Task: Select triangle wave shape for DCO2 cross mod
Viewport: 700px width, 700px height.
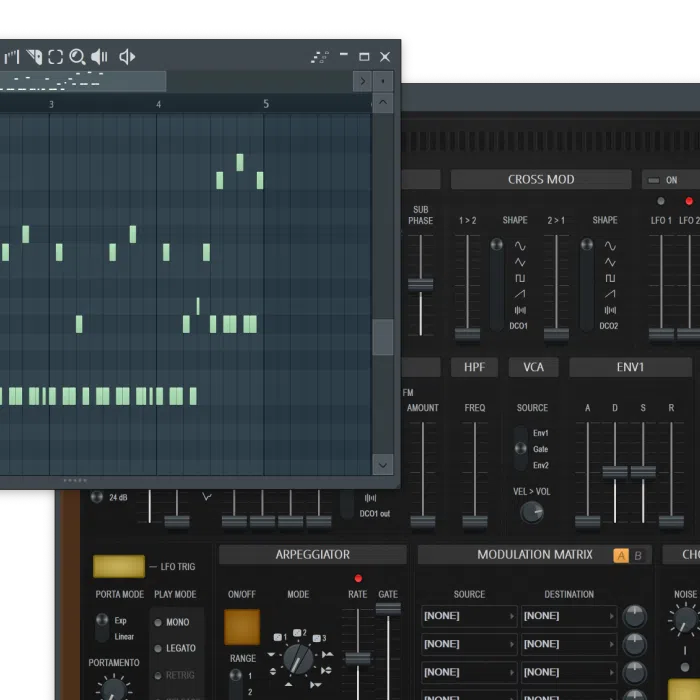Action: click(x=610, y=262)
